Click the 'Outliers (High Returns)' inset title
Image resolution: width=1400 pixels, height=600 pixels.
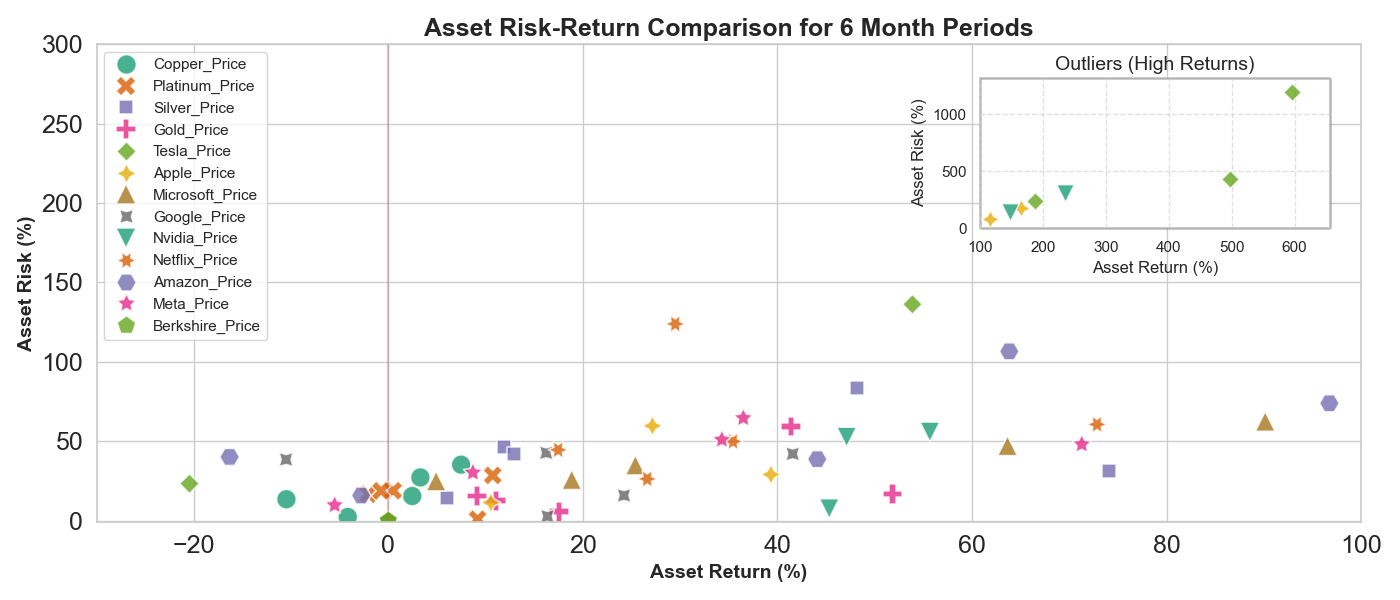pyautogui.click(x=1155, y=64)
